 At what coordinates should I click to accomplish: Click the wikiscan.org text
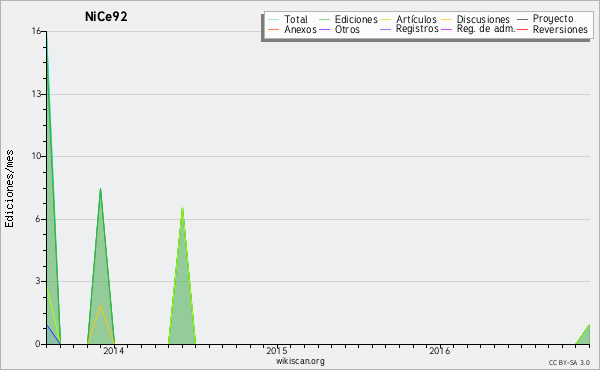click(300, 361)
